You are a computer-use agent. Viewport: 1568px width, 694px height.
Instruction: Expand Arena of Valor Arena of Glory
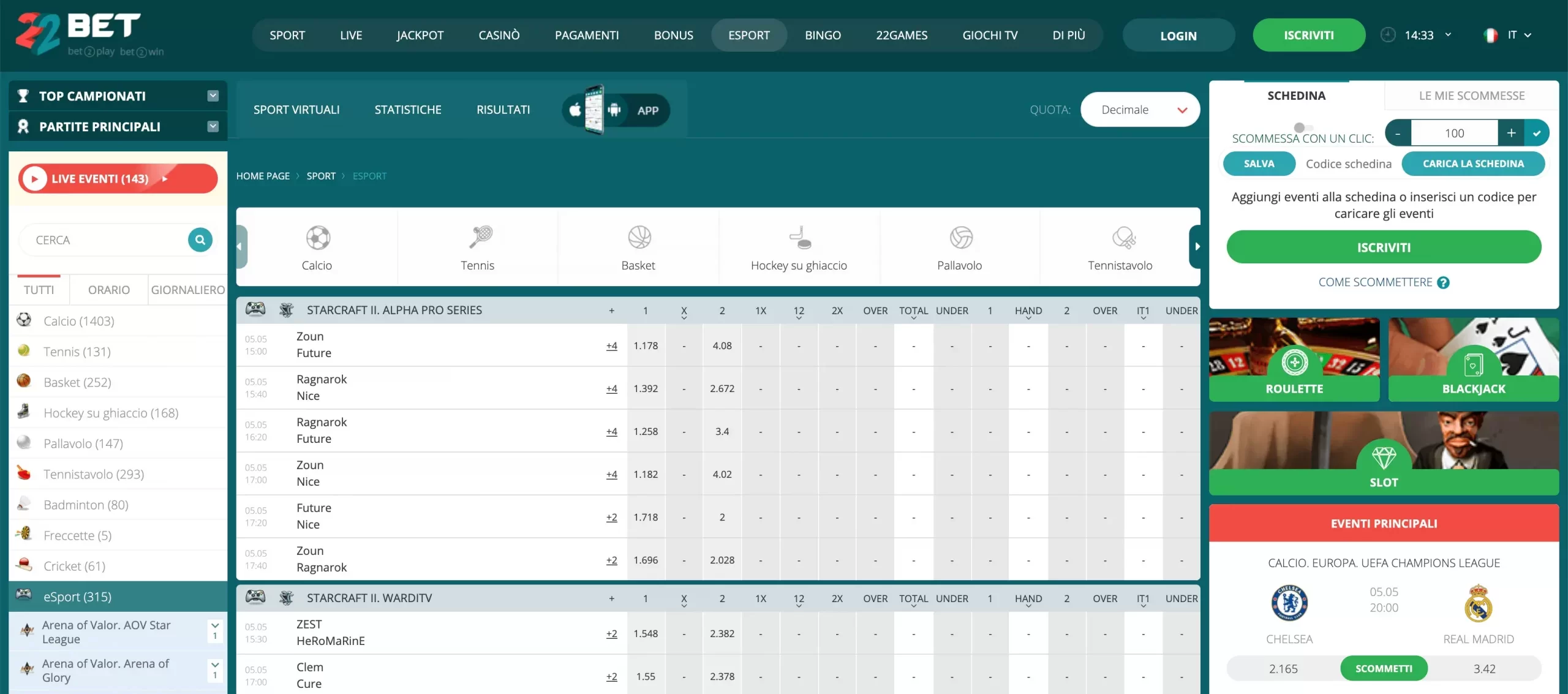(215, 669)
